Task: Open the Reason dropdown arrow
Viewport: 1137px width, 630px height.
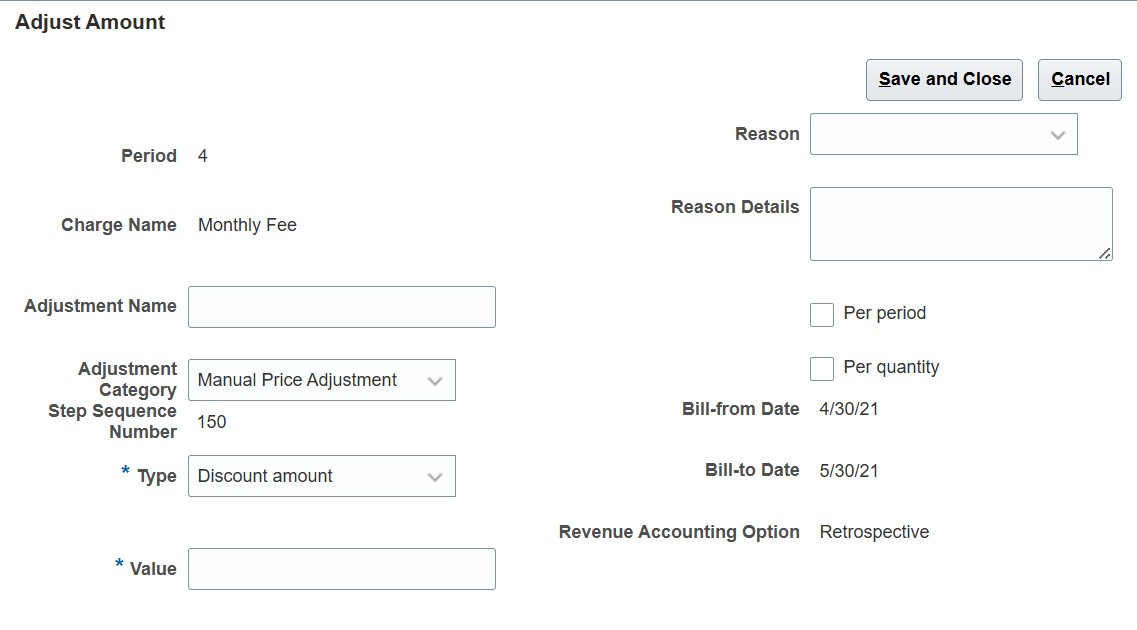Action: 1058,134
